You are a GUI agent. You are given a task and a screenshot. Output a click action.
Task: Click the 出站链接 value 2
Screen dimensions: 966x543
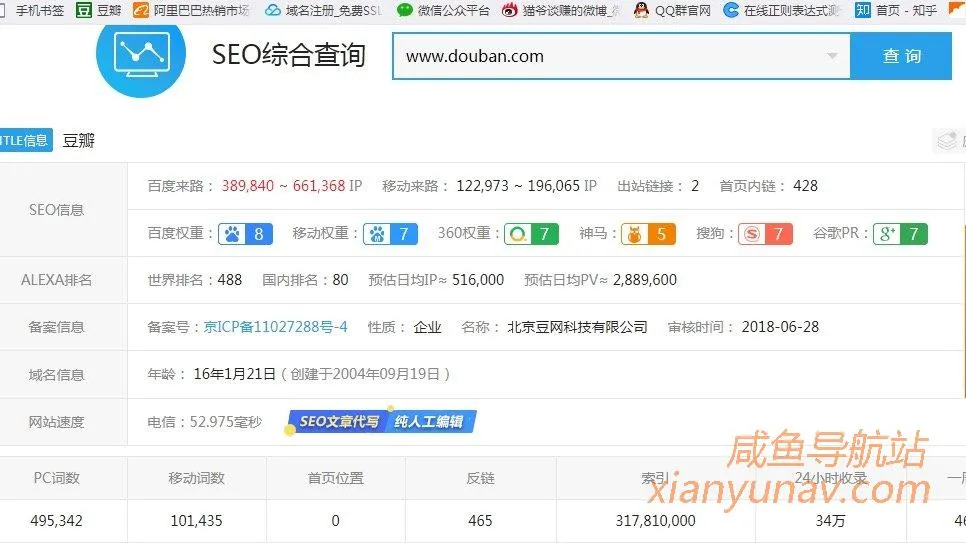click(x=695, y=186)
